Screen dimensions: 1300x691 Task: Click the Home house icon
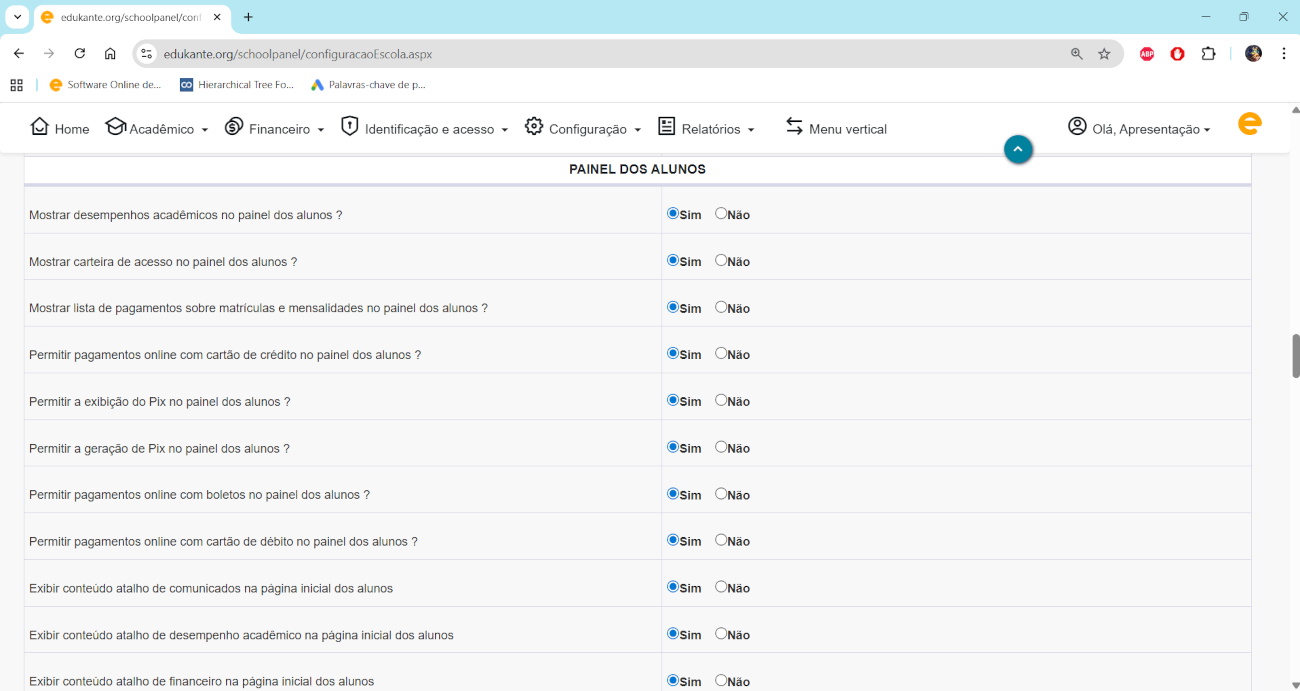click(x=40, y=127)
